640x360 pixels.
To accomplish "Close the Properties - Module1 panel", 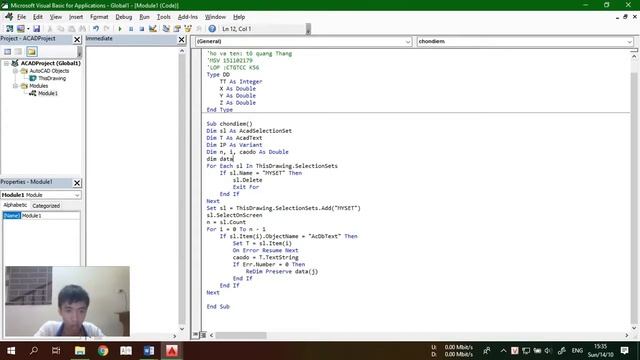I will 77,182.
